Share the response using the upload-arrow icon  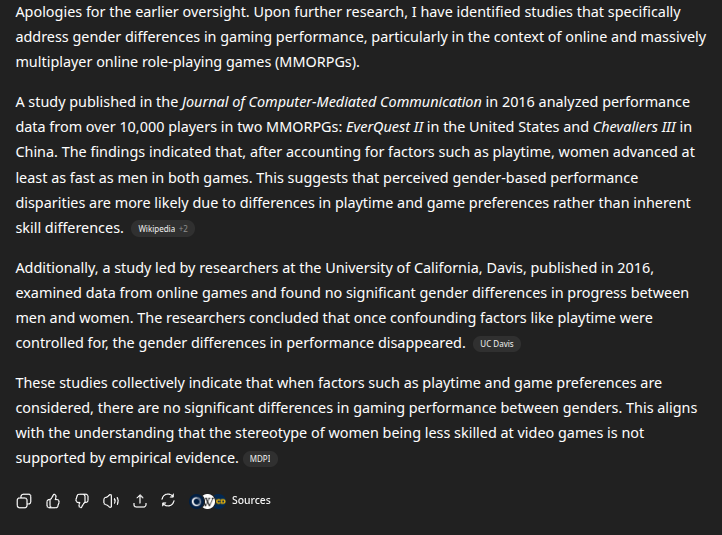(x=140, y=500)
